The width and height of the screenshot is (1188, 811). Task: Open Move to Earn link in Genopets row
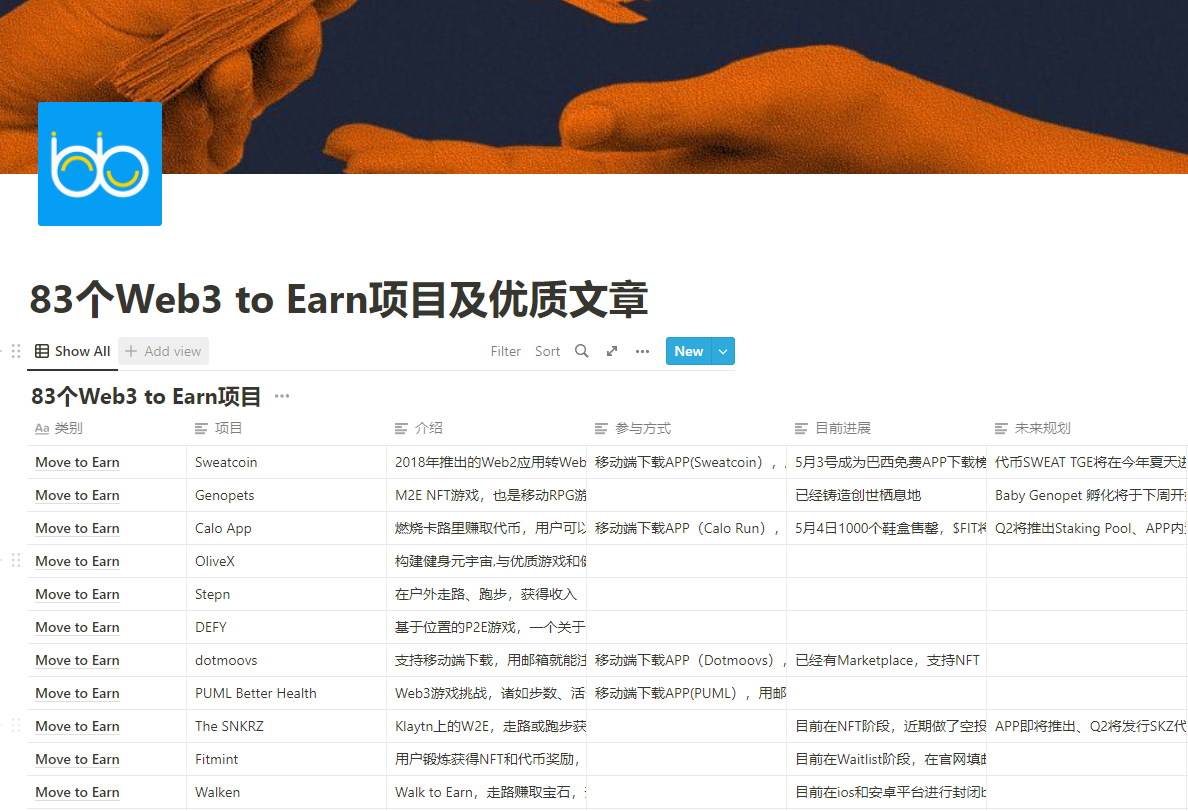77,495
